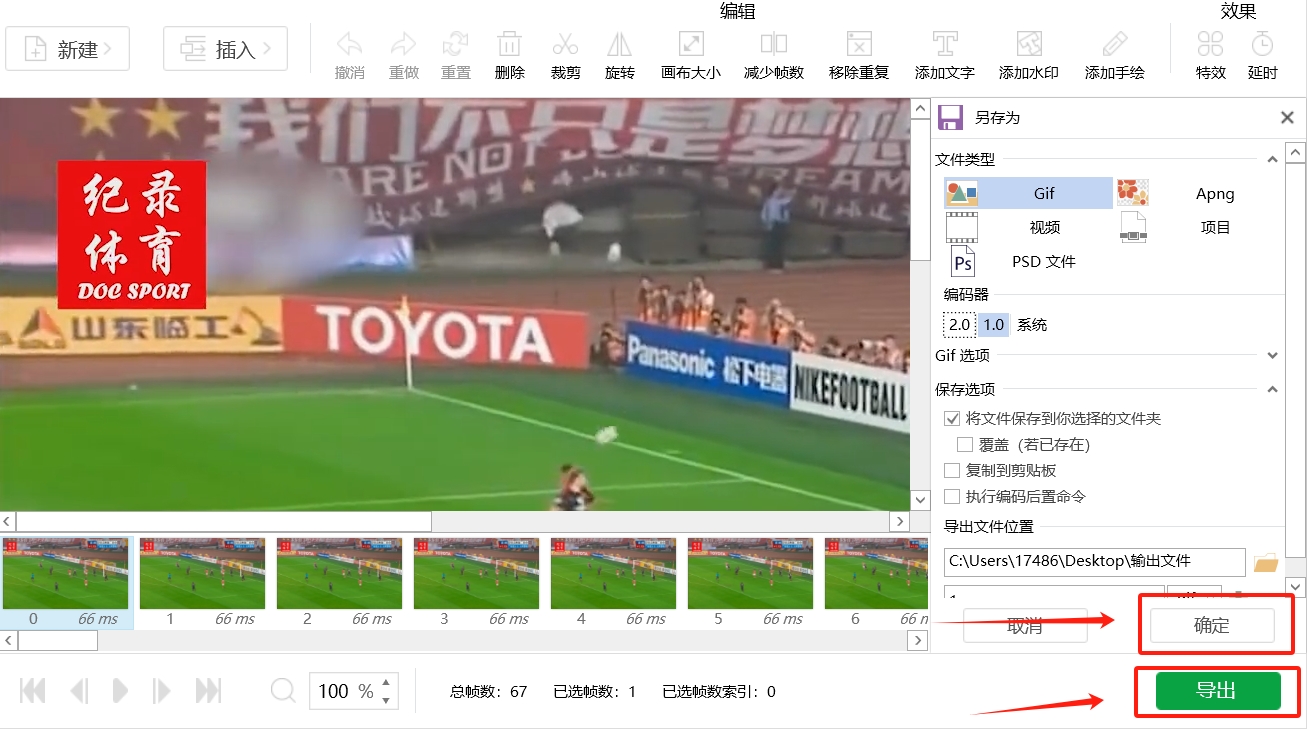
Task: Click the output file path field
Action: coord(1094,562)
